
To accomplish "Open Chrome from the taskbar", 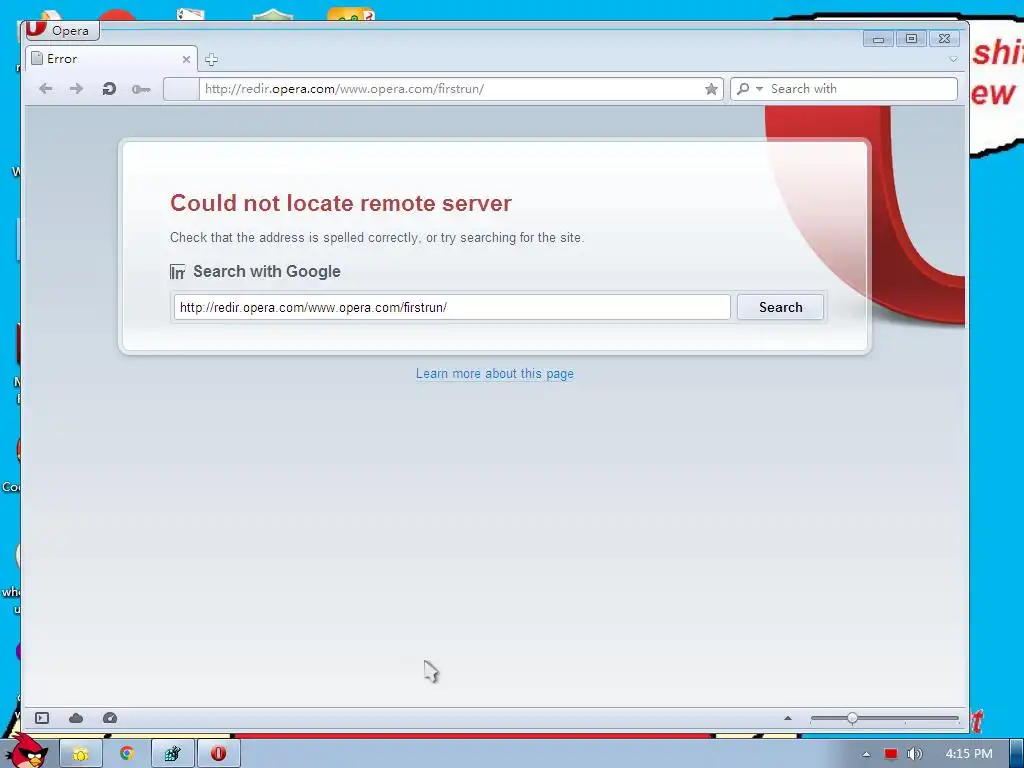I will pos(127,754).
